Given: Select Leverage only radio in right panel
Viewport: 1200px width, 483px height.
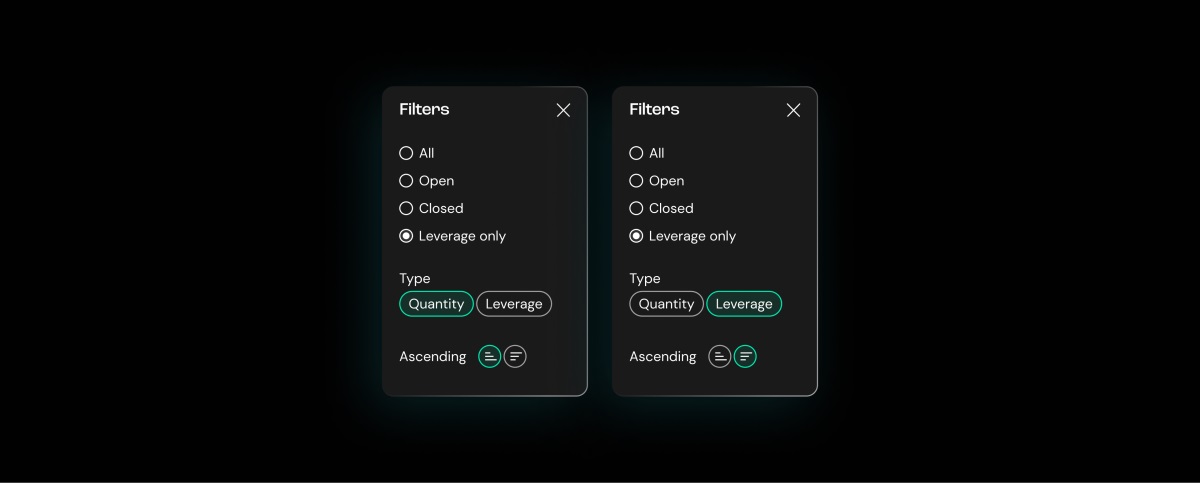Looking at the screenshot, I should 636,236.
